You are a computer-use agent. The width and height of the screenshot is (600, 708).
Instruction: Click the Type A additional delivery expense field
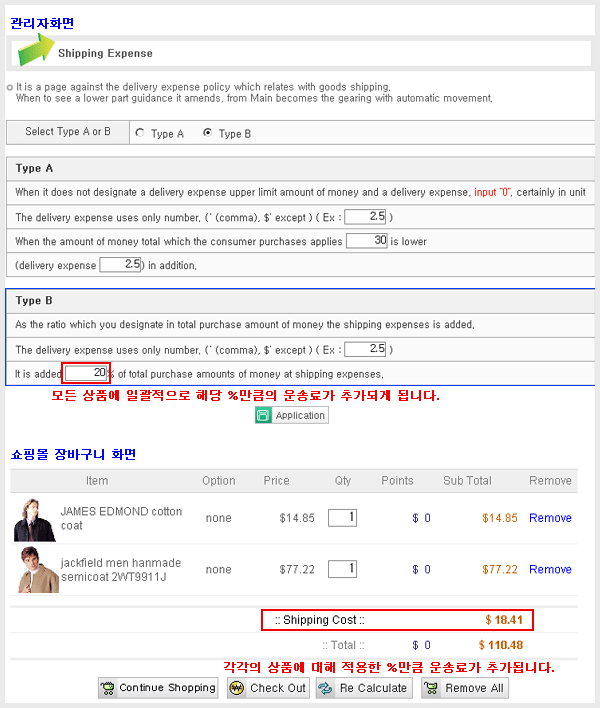click(120, 265)
